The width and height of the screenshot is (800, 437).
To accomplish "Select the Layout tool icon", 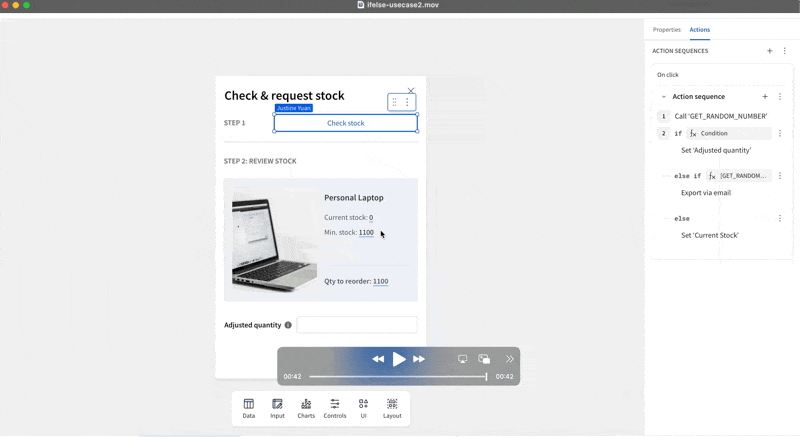I will pos(392,408).
